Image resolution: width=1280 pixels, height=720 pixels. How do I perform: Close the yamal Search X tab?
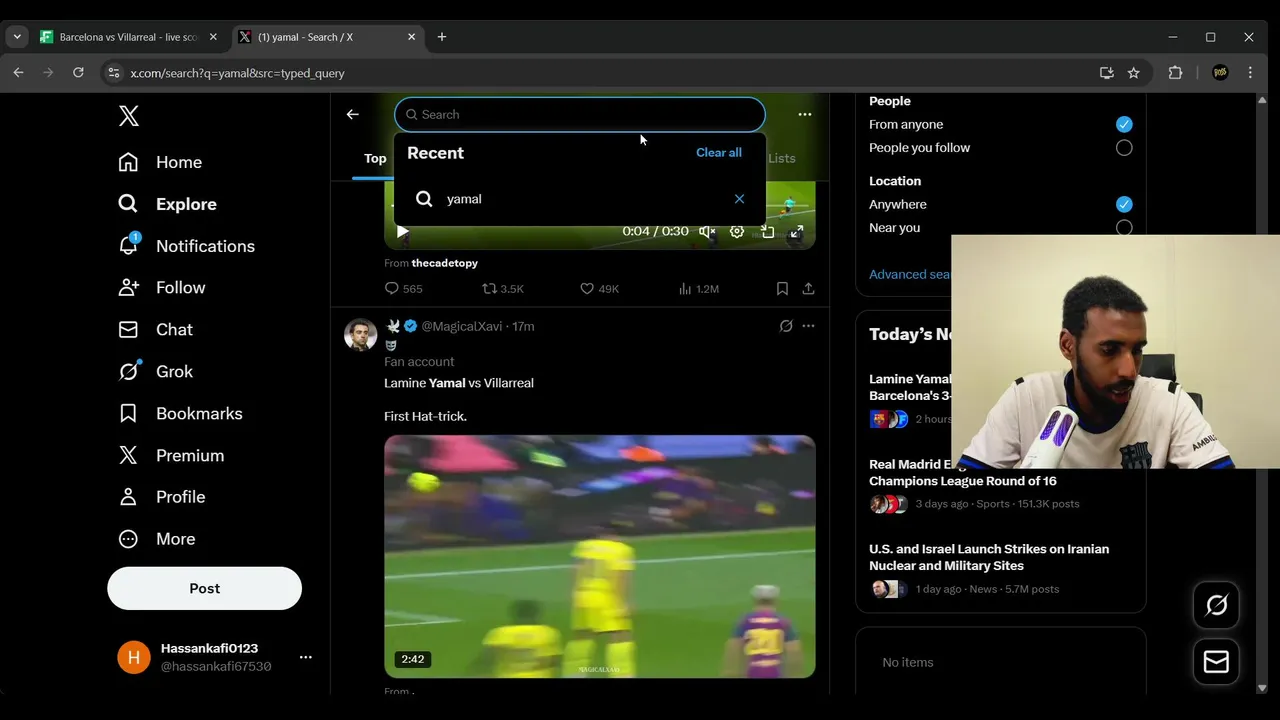[411, 37]
